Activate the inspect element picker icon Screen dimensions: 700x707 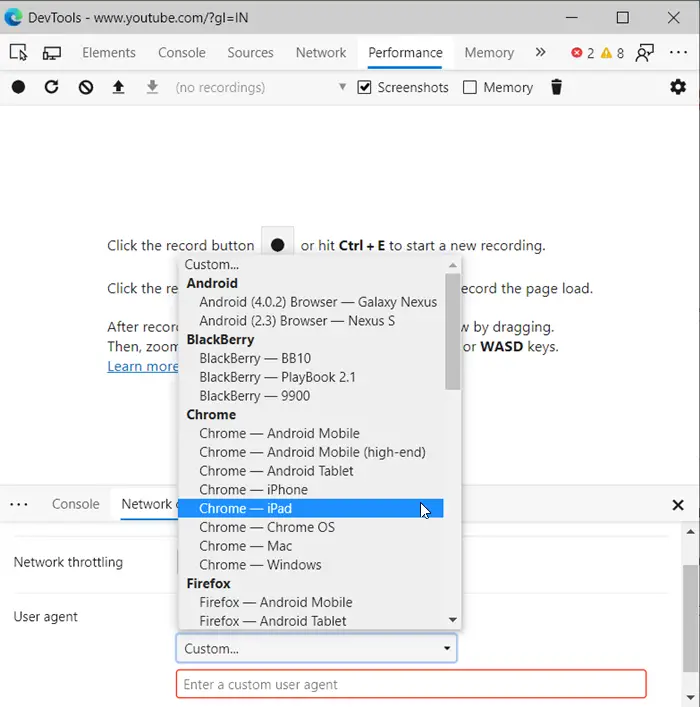click(18, 53)
